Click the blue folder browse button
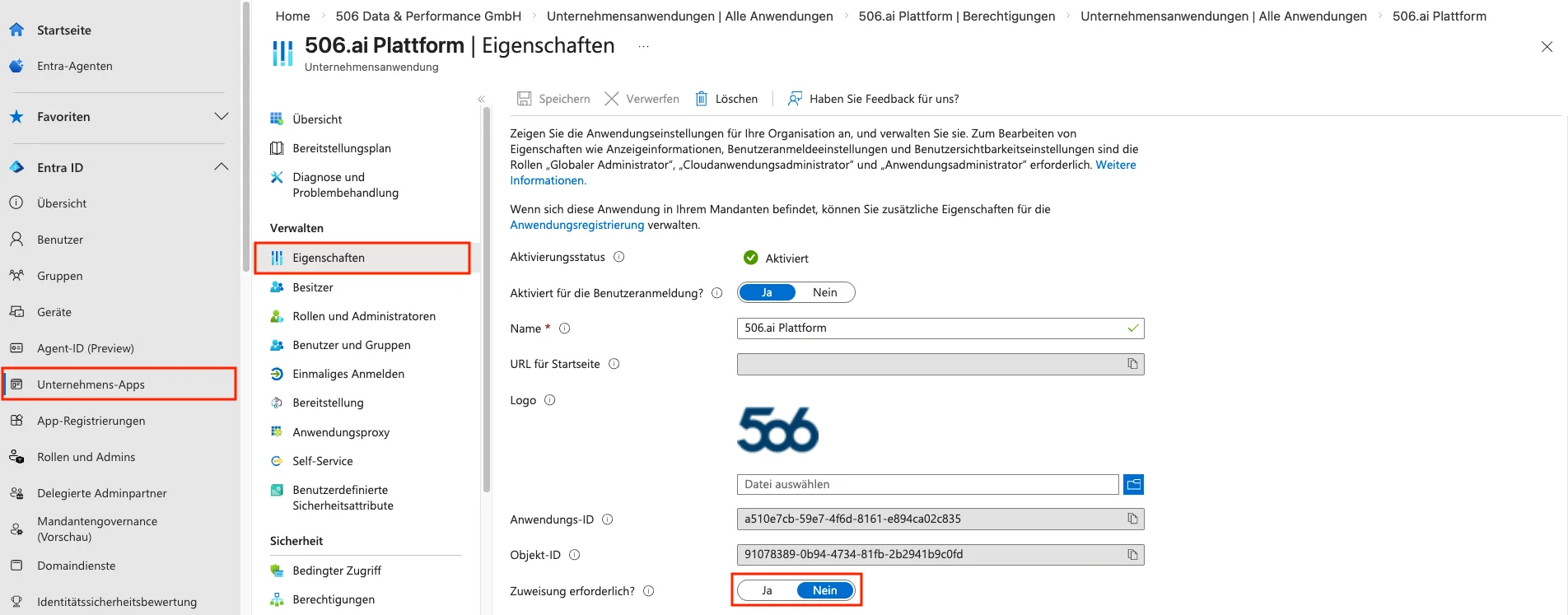 [x=1134, y=484]
